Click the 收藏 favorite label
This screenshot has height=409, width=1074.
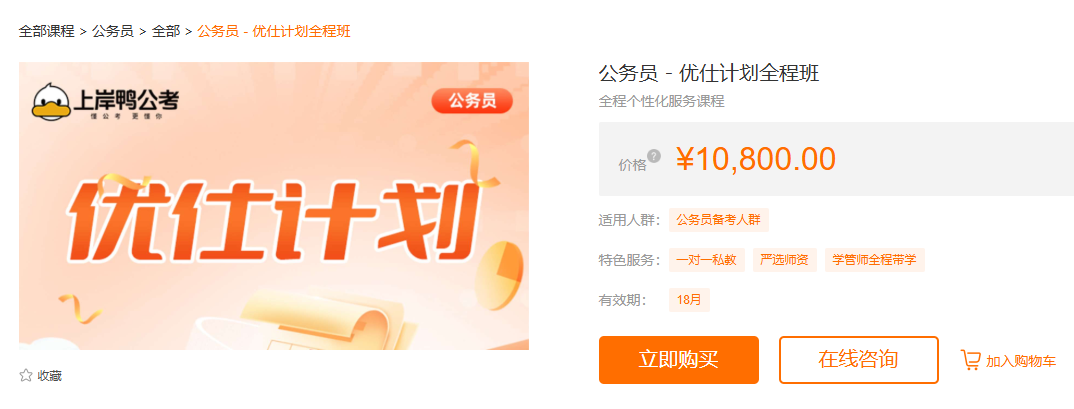coord(49,375)
